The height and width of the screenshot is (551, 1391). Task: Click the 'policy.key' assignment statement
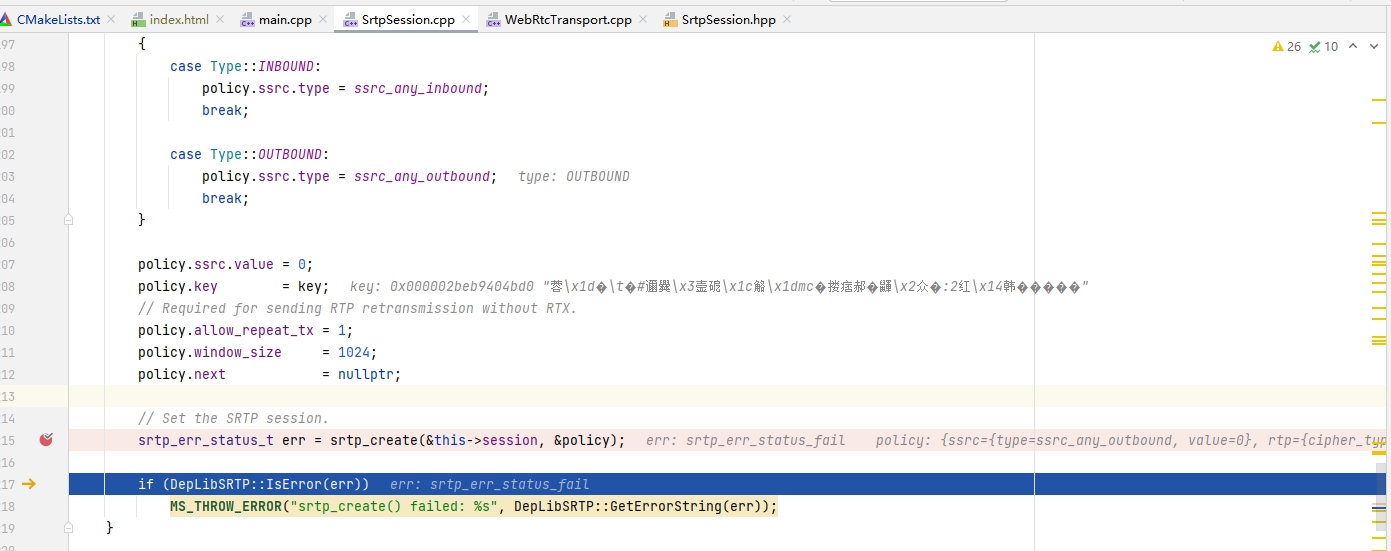pyautogui.click(x=233, y=286)
